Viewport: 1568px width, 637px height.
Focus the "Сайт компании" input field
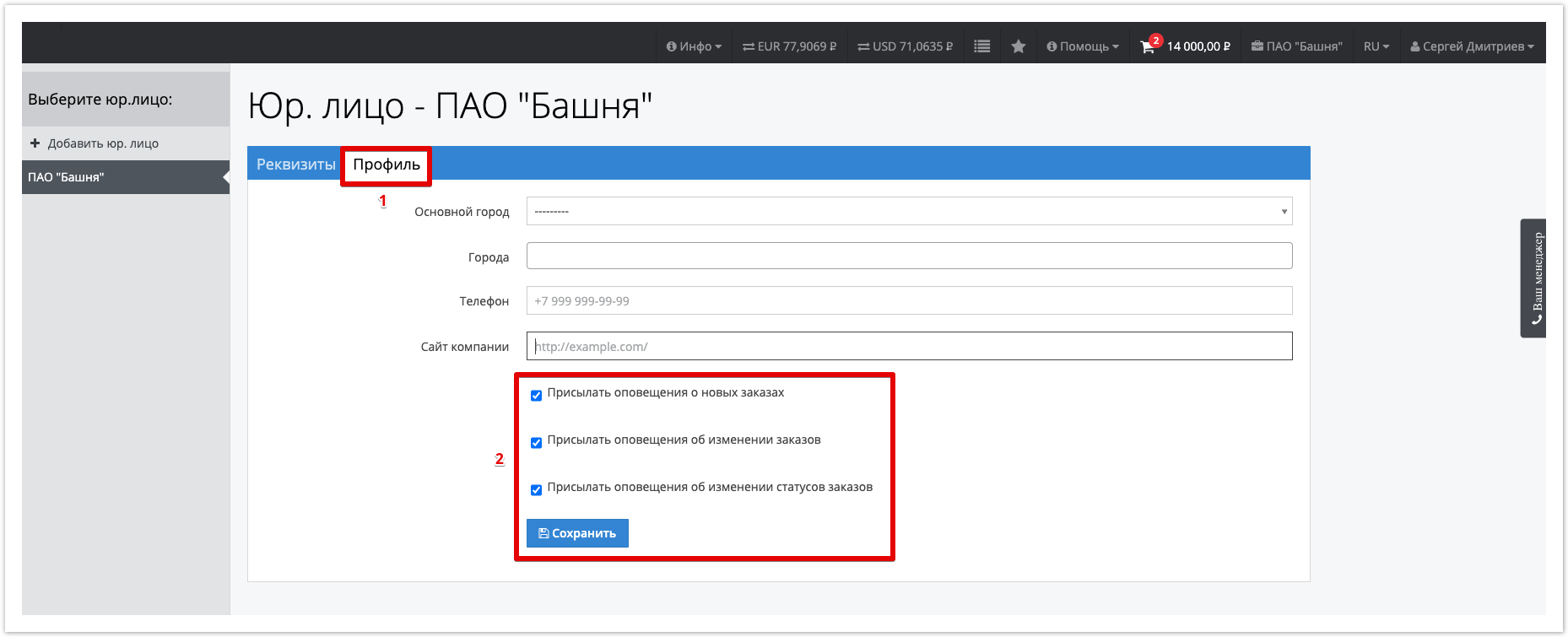coord(909,346)
